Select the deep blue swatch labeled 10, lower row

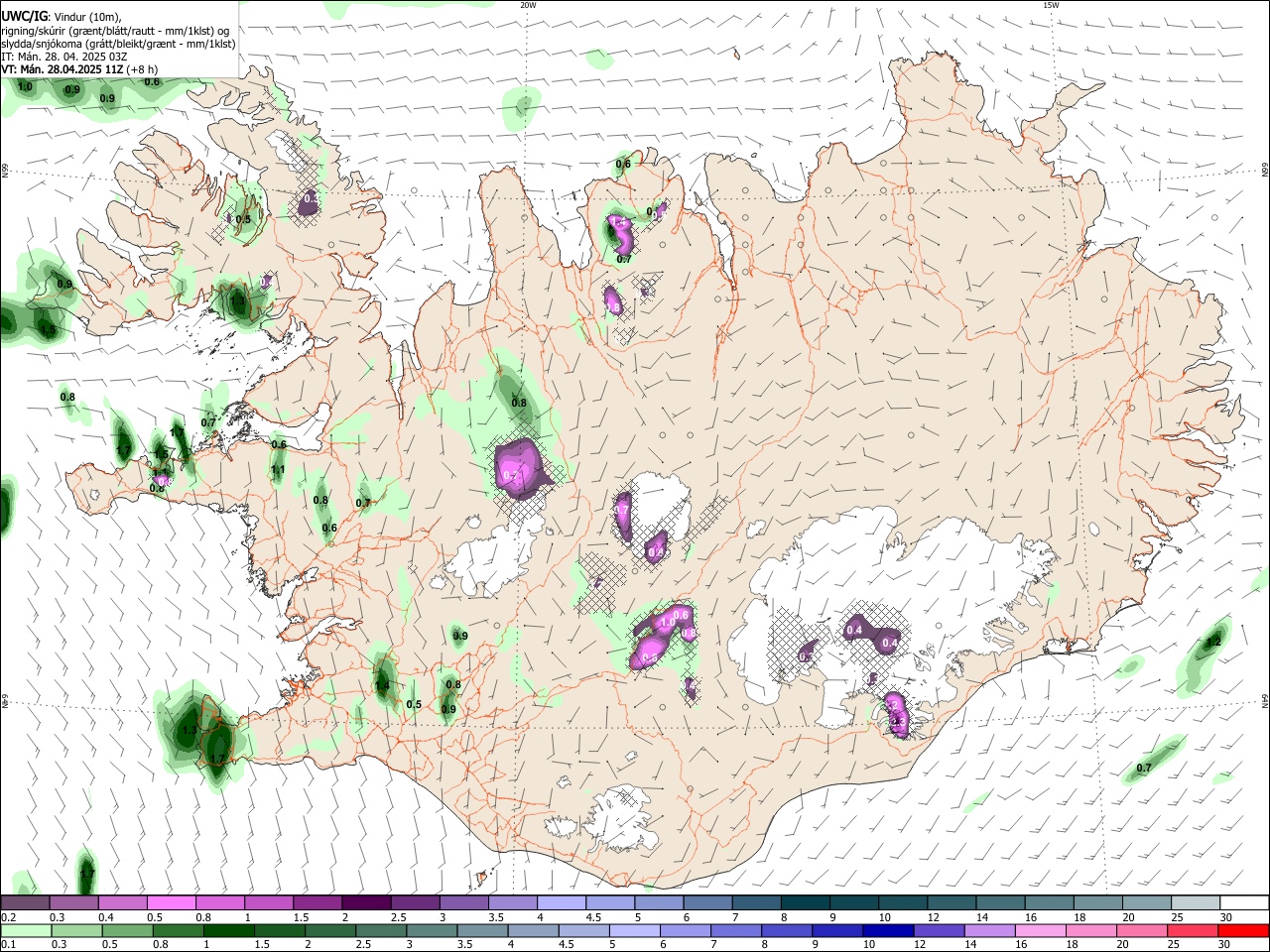point(889,930)
